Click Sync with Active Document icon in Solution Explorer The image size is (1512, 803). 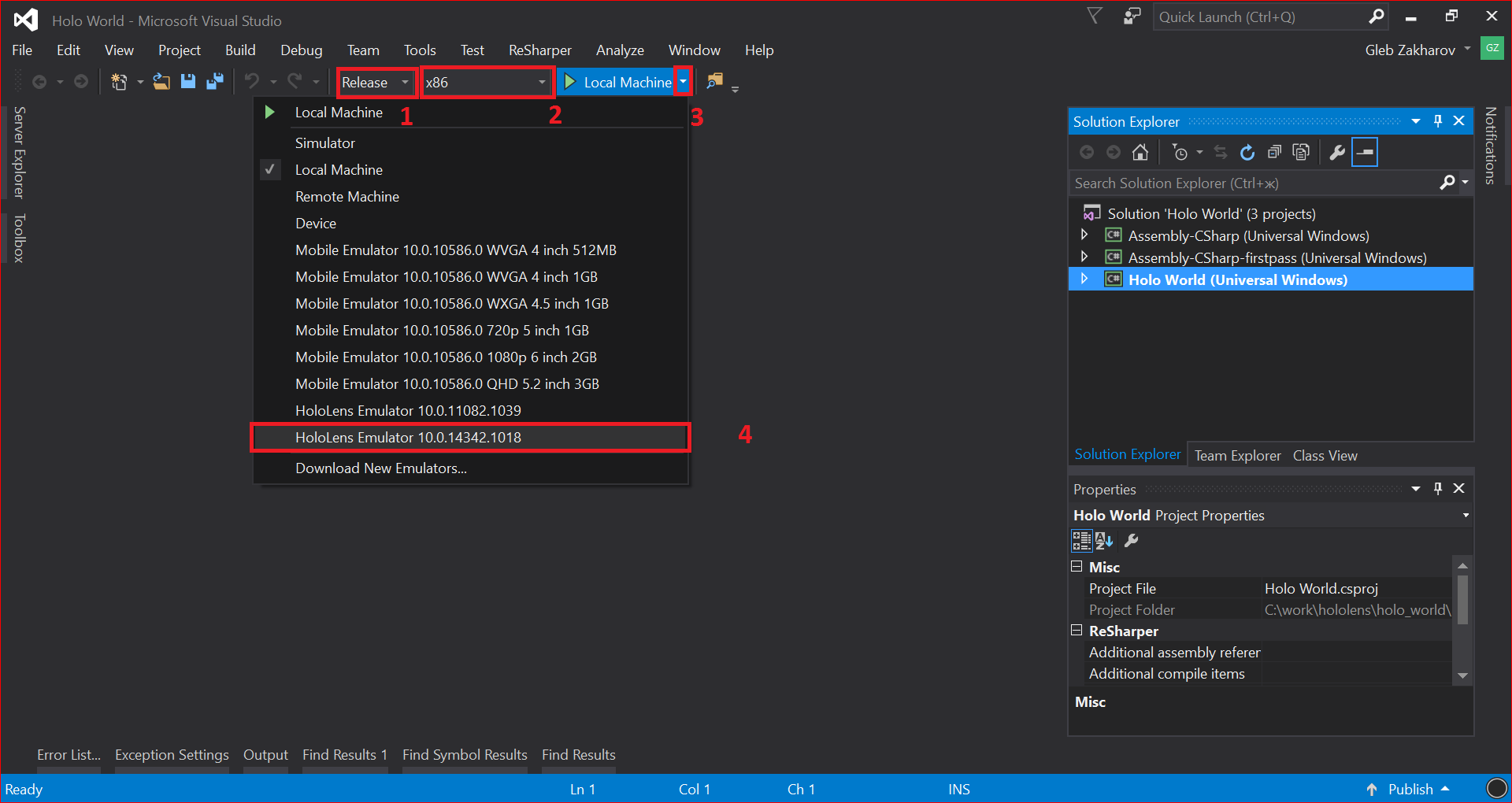[1221, 152]
